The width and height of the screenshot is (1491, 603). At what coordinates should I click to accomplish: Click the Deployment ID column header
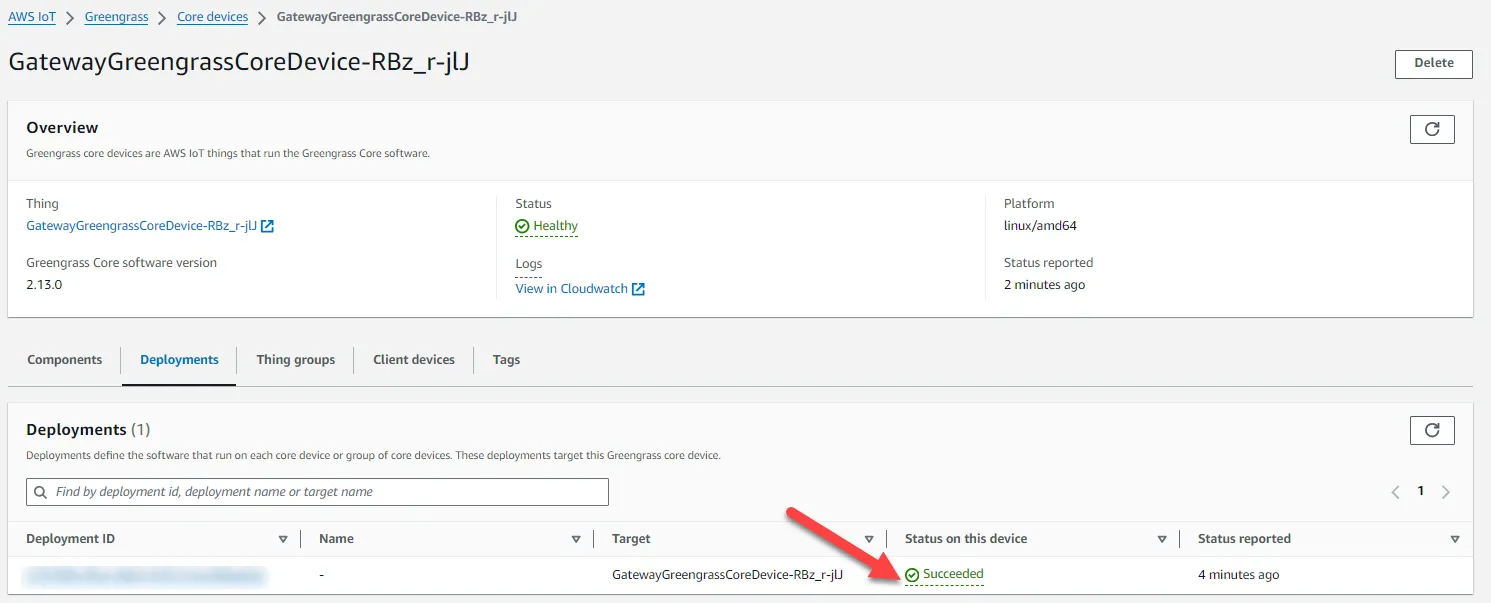(70, 539)
